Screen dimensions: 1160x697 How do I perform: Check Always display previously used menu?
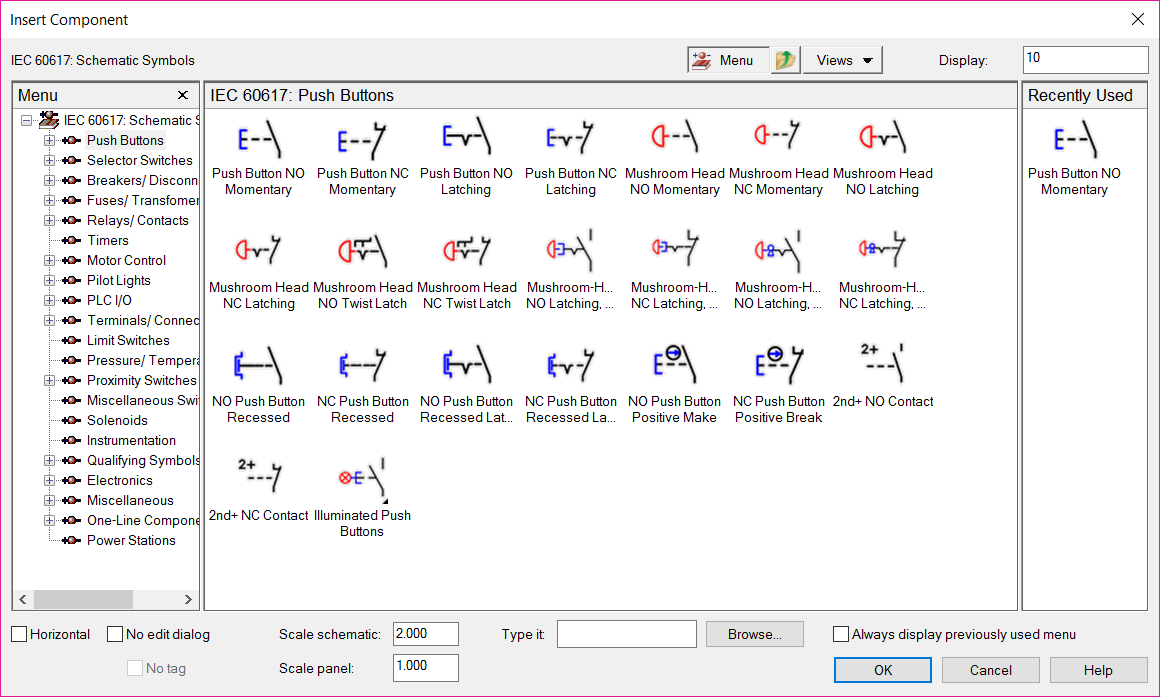coord(841,634)
